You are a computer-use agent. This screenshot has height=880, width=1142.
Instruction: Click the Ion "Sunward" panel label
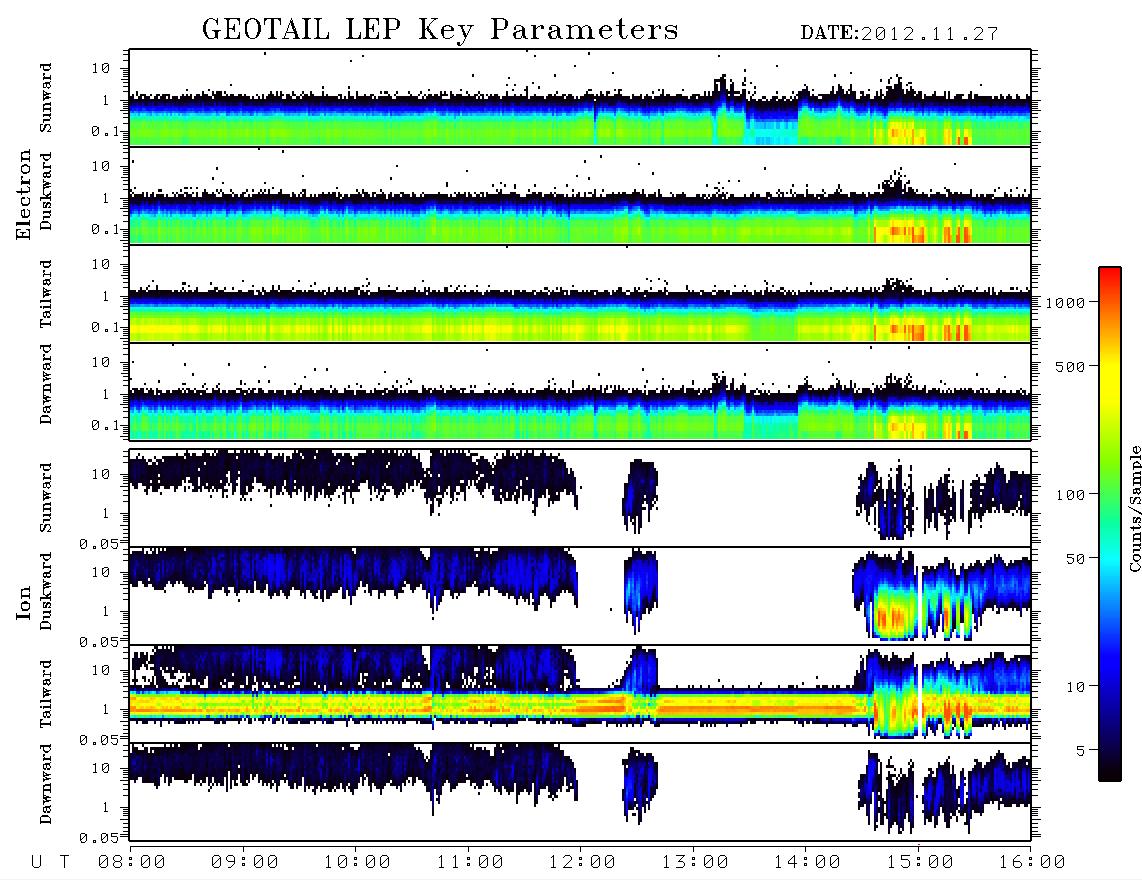click(x=46, y=498)
